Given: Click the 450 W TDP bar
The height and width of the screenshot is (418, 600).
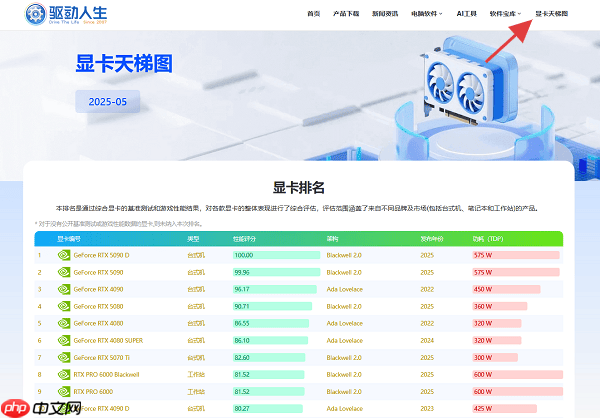Looking at the screenshot, I should pos(506,289).
